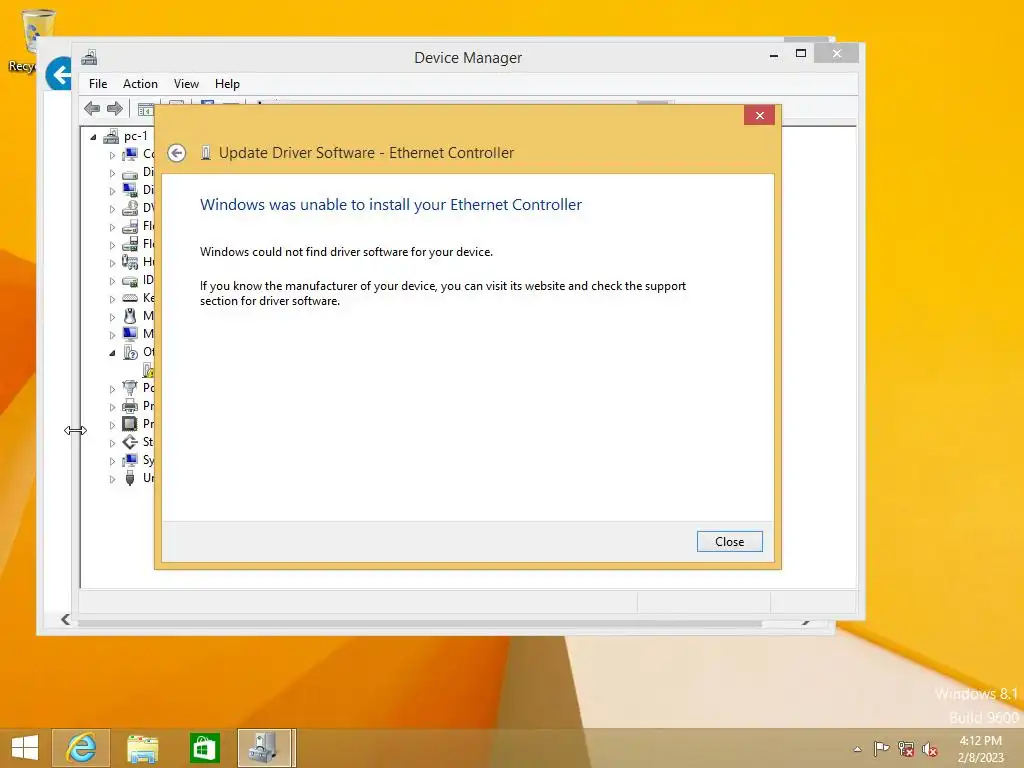Select the Other devices question-mark icon

click(130, 352)
